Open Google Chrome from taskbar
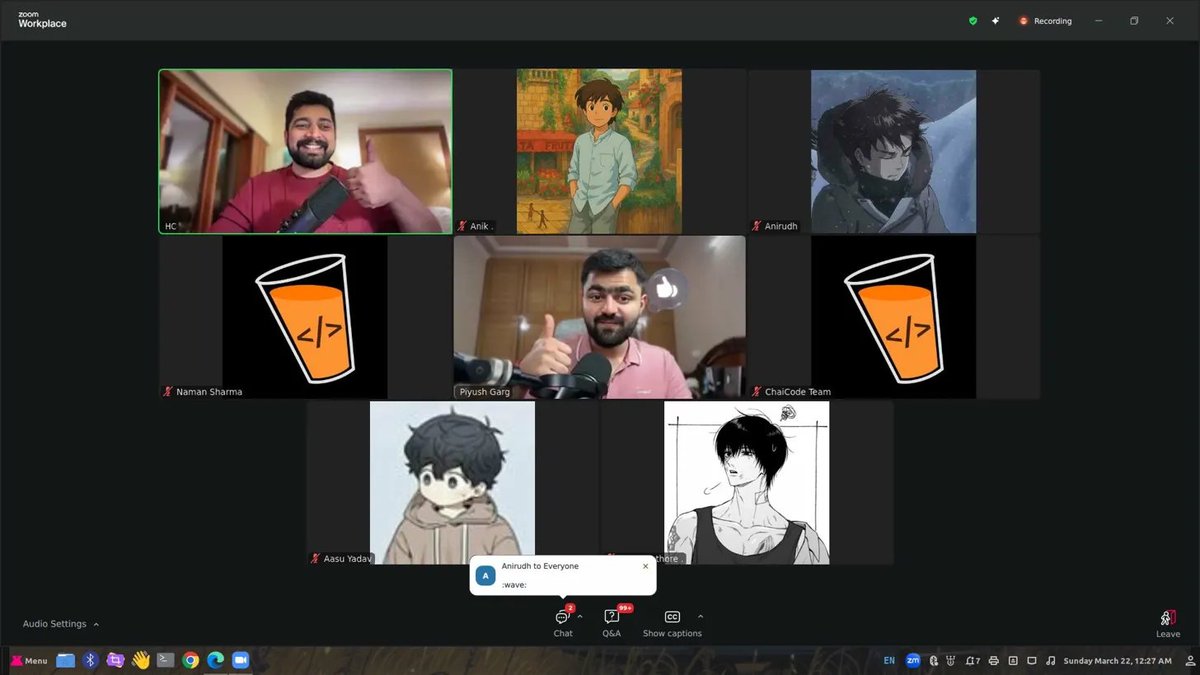 tap(190, 660)
